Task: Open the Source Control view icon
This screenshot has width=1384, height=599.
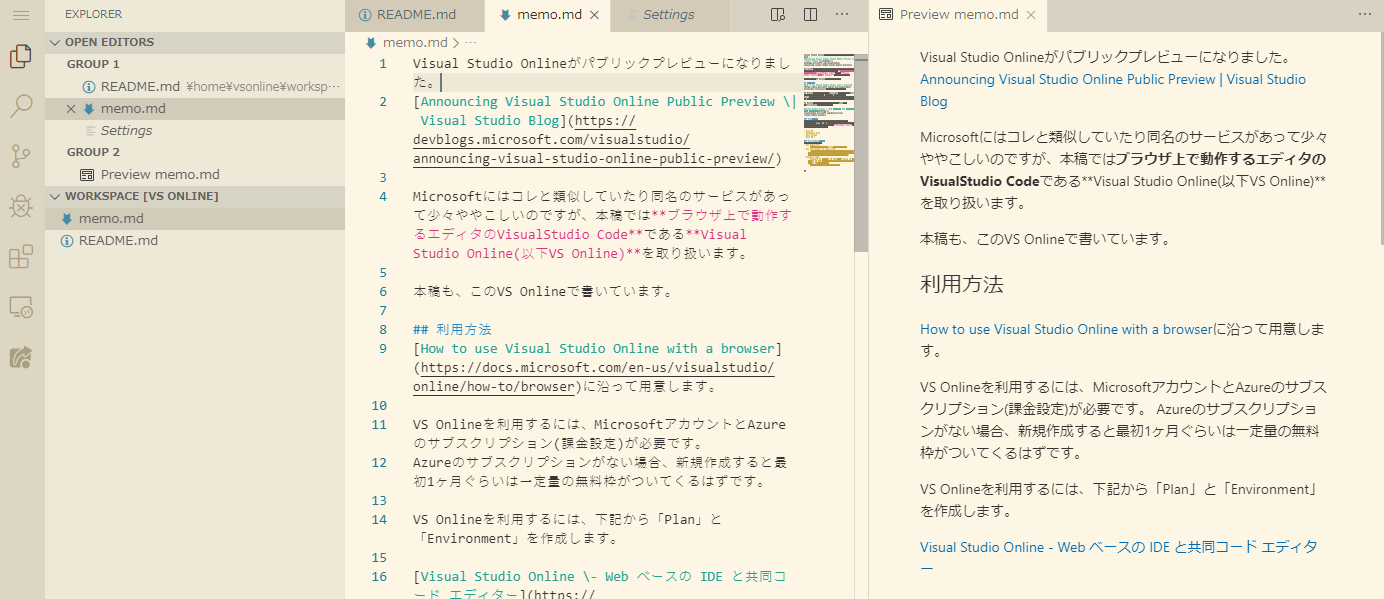Action: pyautogui.click(x=21, y=156)
